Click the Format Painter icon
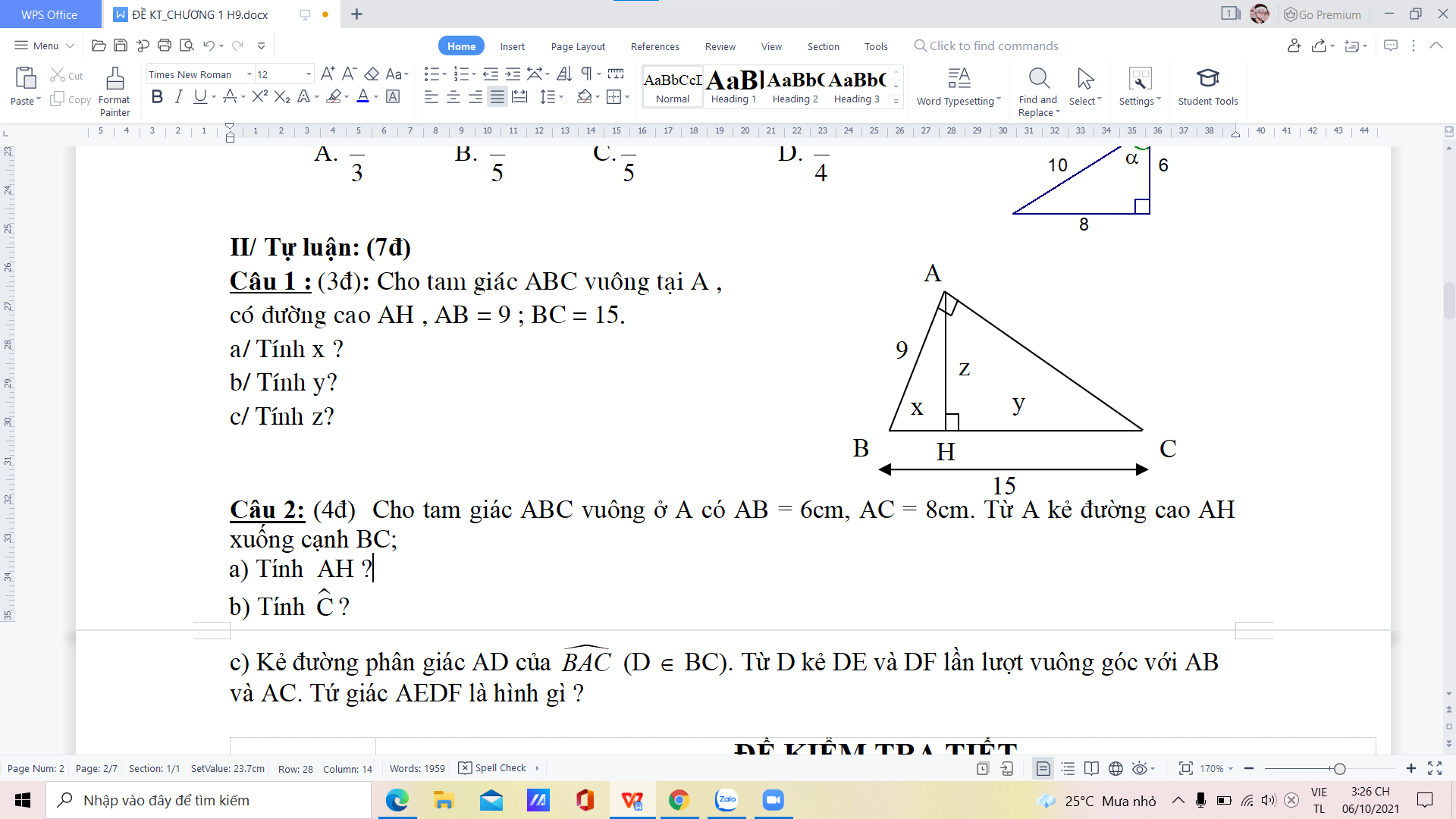The width and height of the screenshot is (1456, 819). [115, 80]
